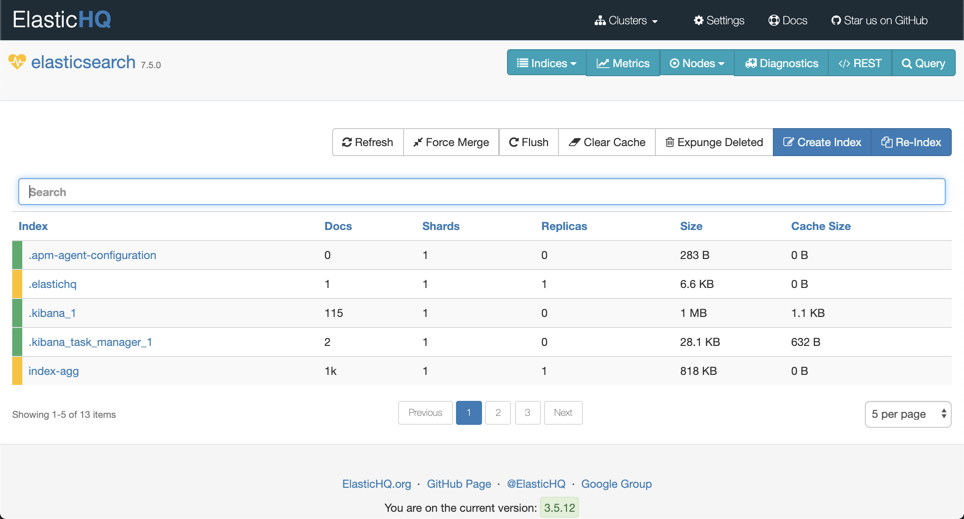Sort table by Shards column
Screen dimensions: 964x519
point(441,226)
